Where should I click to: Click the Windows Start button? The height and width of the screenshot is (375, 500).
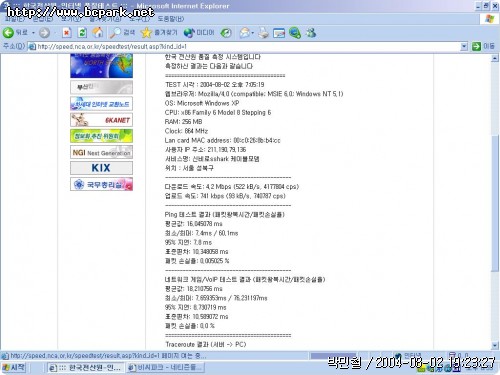pyautogui.click(x=14, y=367)
